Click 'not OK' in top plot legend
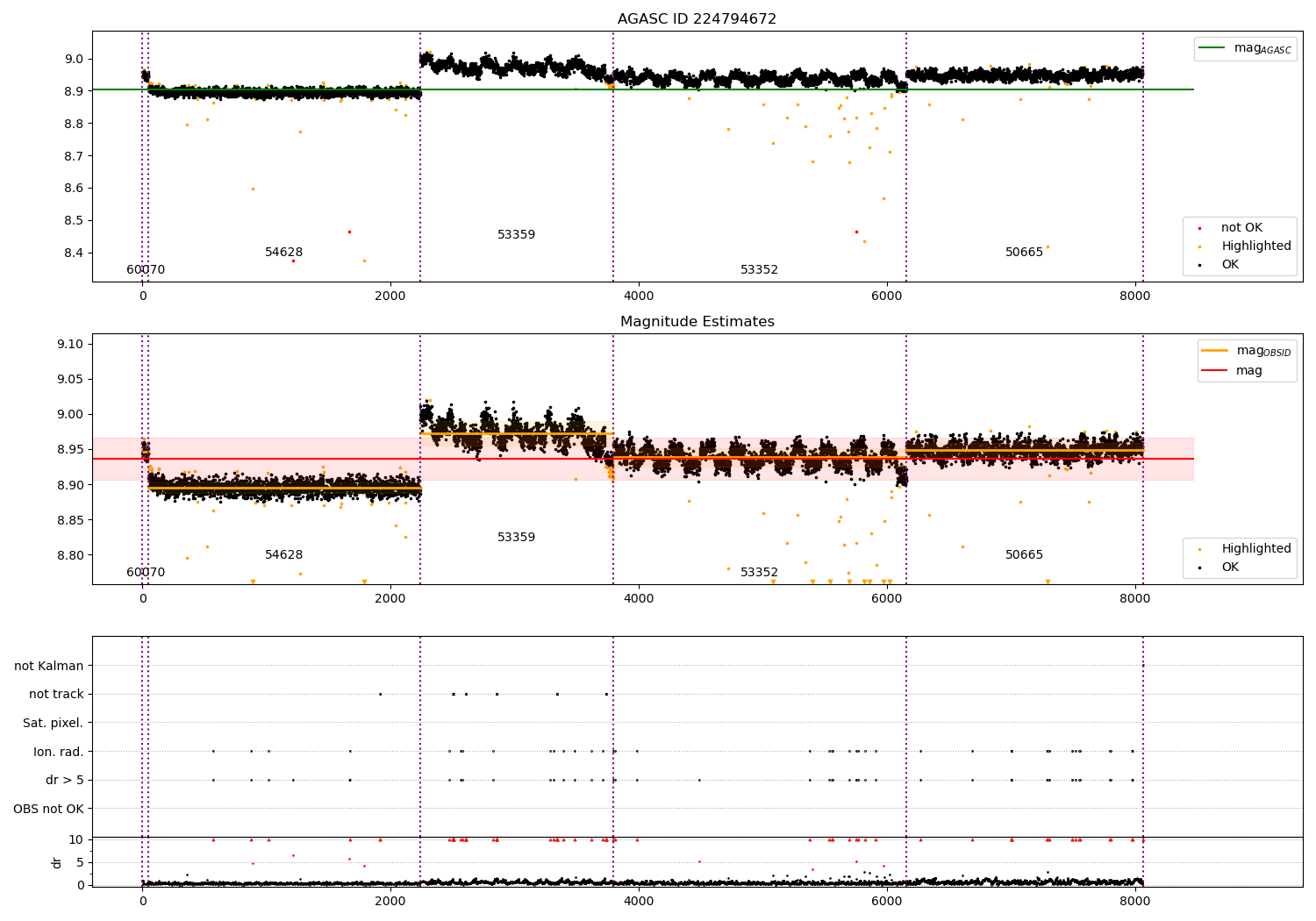 click(1241, 228)
